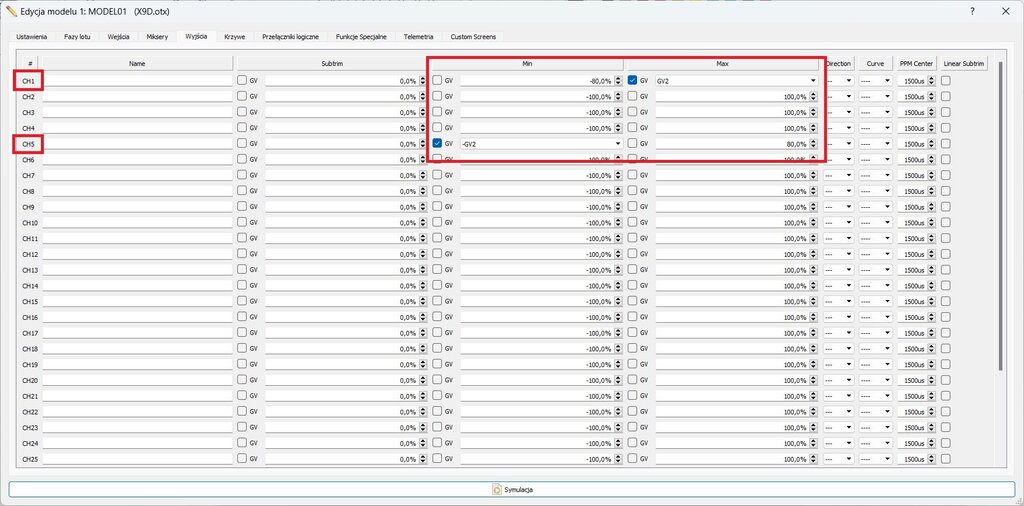Viewport: 1024px width, 506px height.
Task: Click the CH1 label button
Action: coord(28,80)
